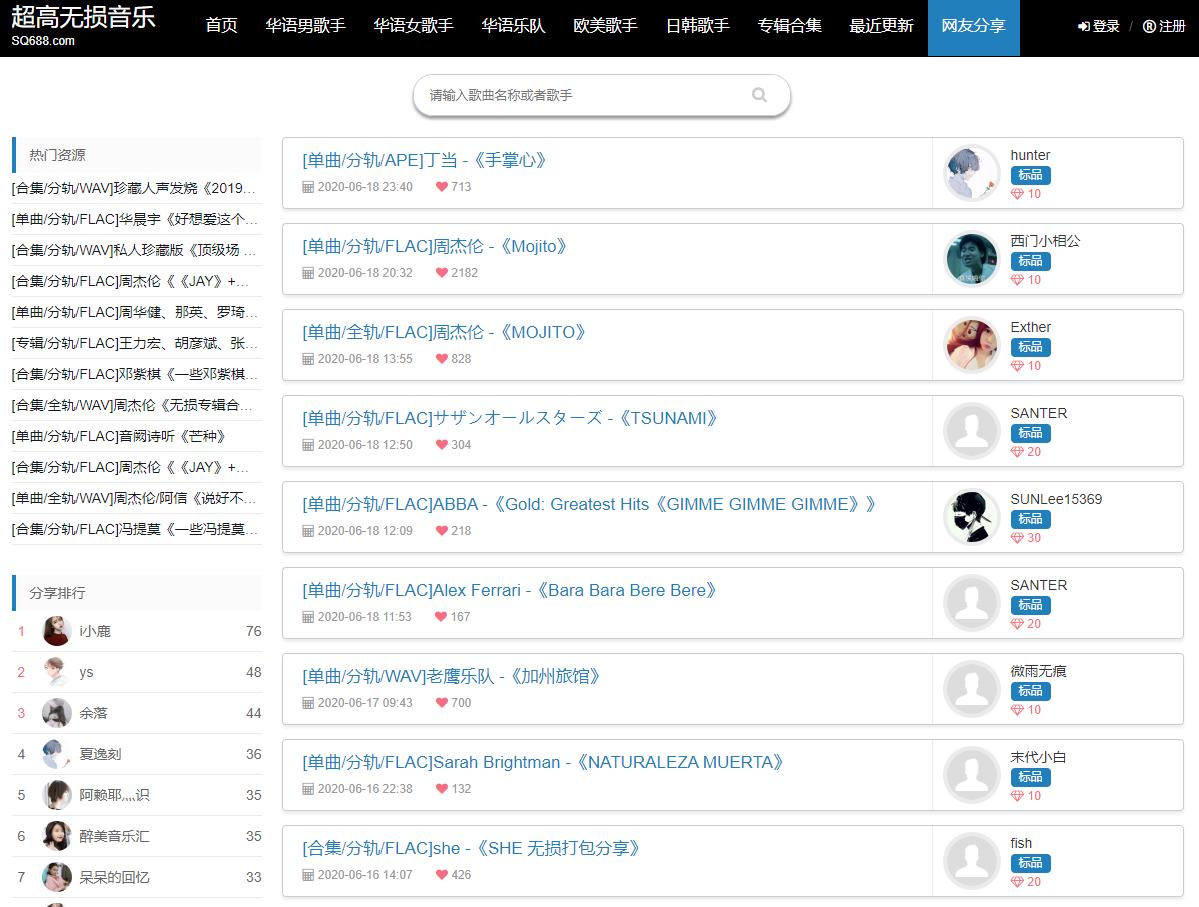This screenshot has height=907, width=1199.
Task: Click the heart icon showing 304 likes
Action: coord(441,444)
